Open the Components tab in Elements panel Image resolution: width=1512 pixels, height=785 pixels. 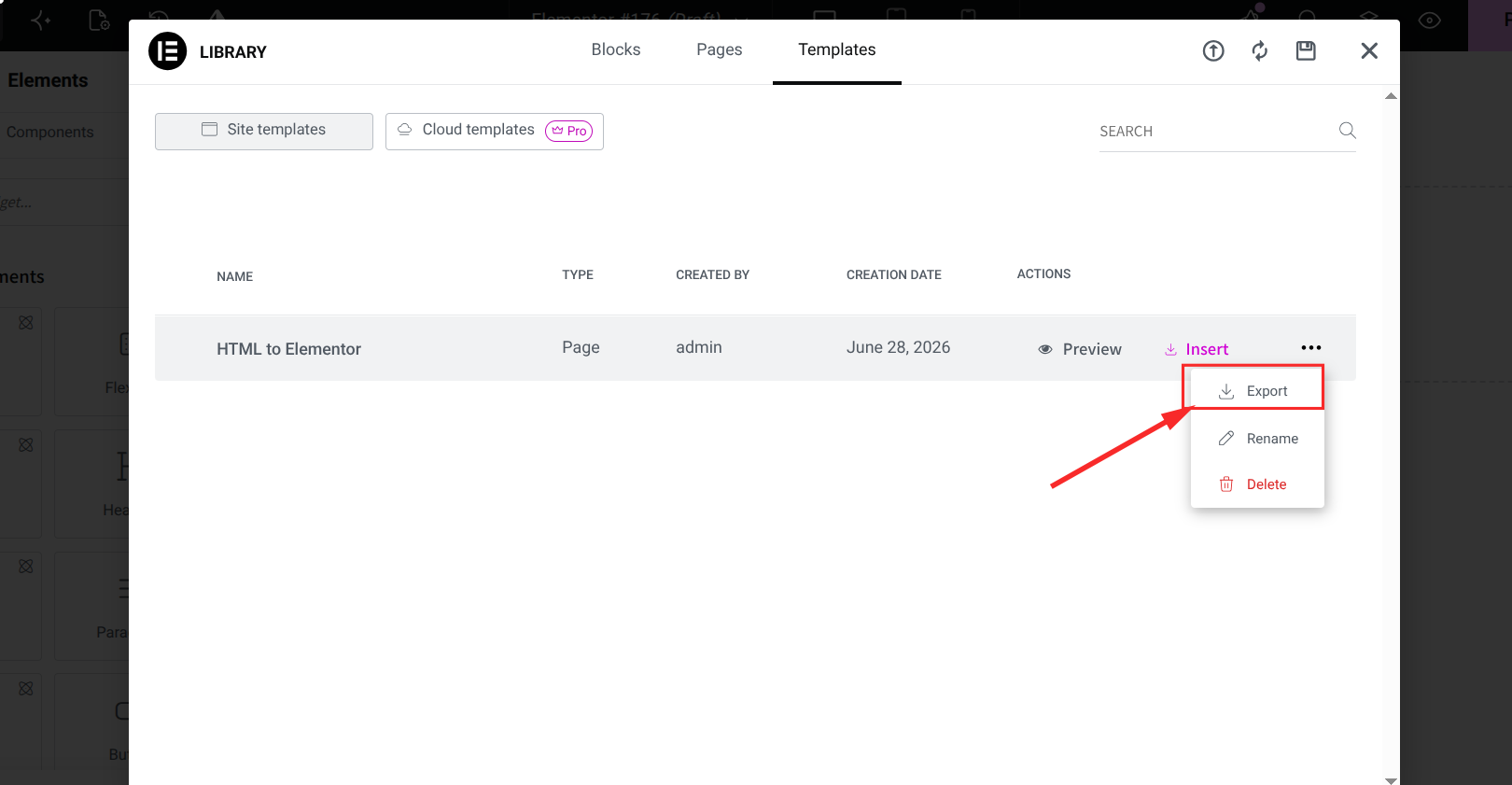(x=50, y=133)
